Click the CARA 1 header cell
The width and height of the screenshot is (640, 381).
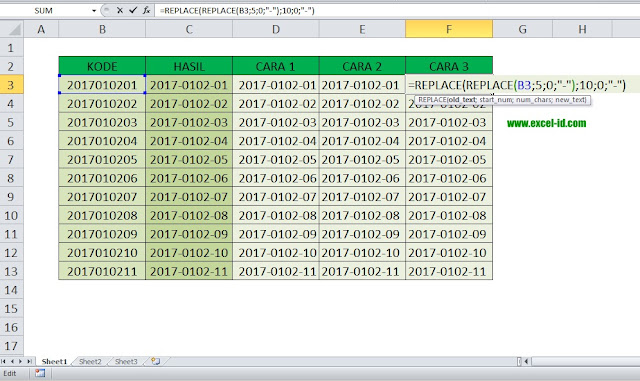pos(276,66)
